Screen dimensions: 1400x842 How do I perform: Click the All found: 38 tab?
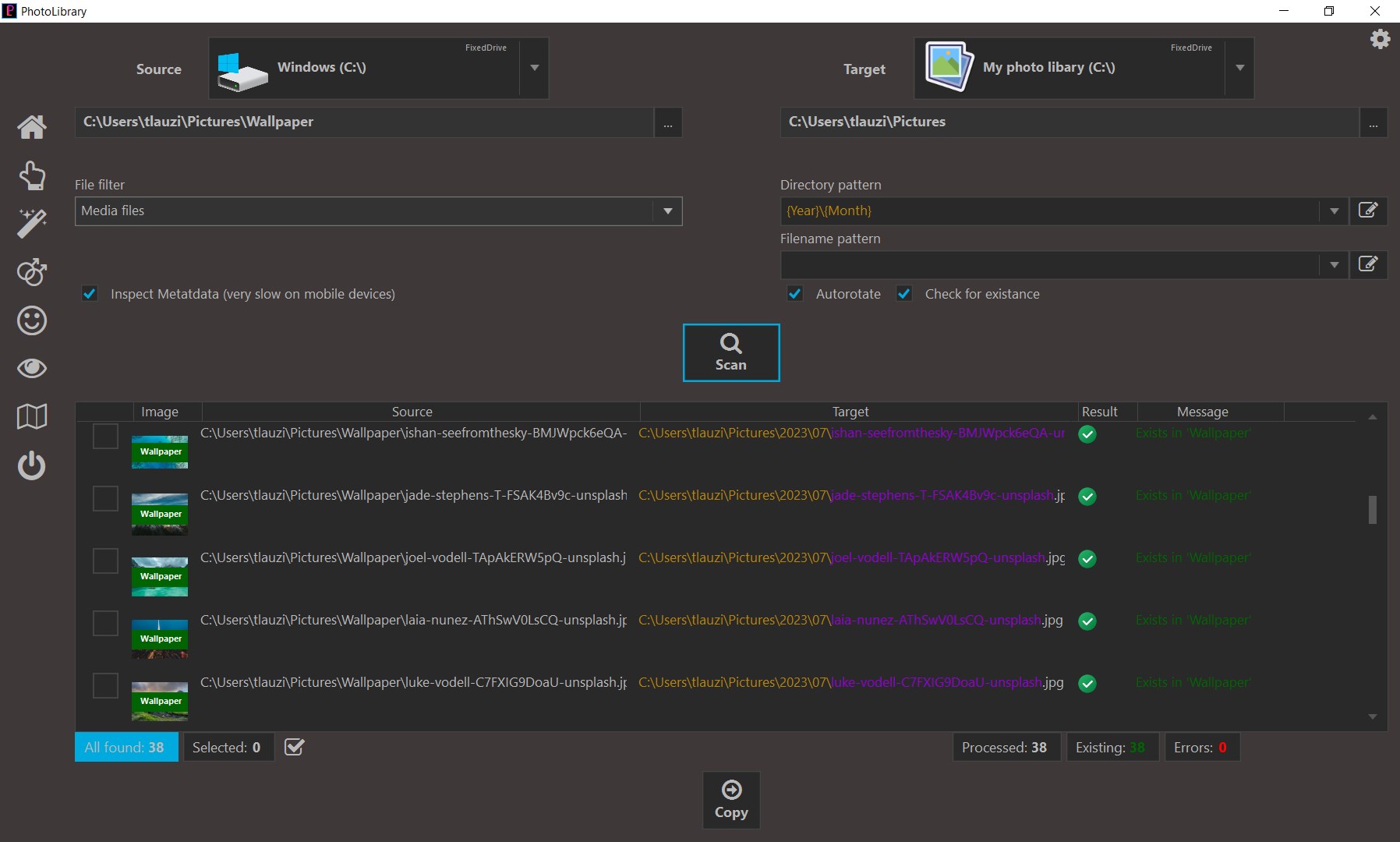click(126, 747)
